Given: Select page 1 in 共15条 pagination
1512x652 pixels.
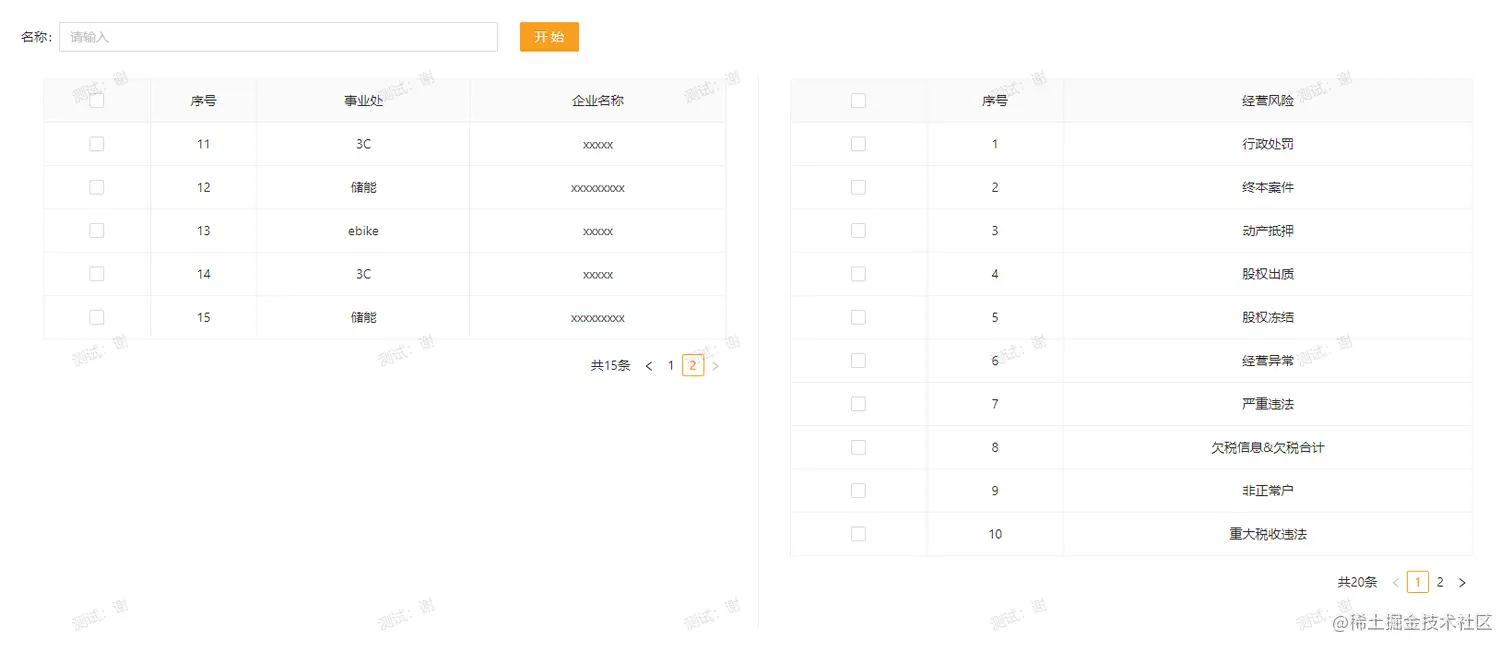Looking at the screenshot, I should (x=671, y=366).
